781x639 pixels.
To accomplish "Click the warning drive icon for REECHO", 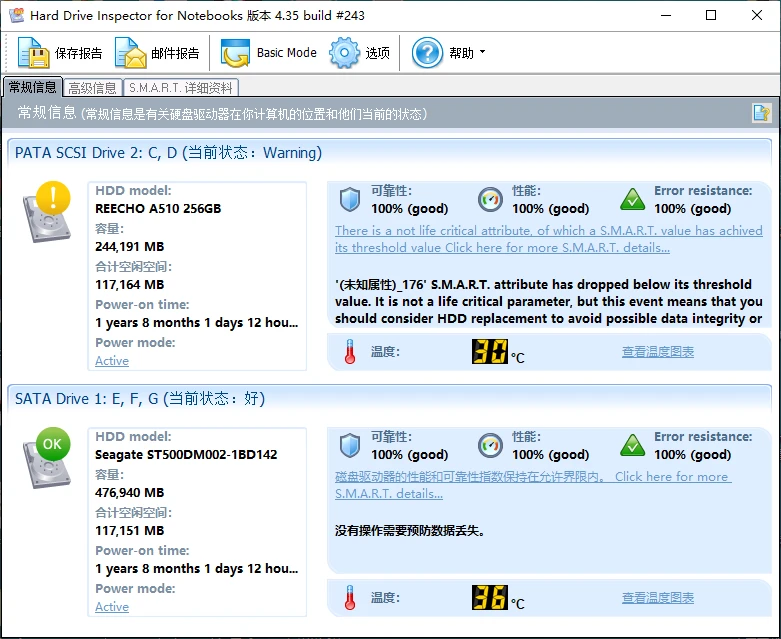I will point(47,212).
